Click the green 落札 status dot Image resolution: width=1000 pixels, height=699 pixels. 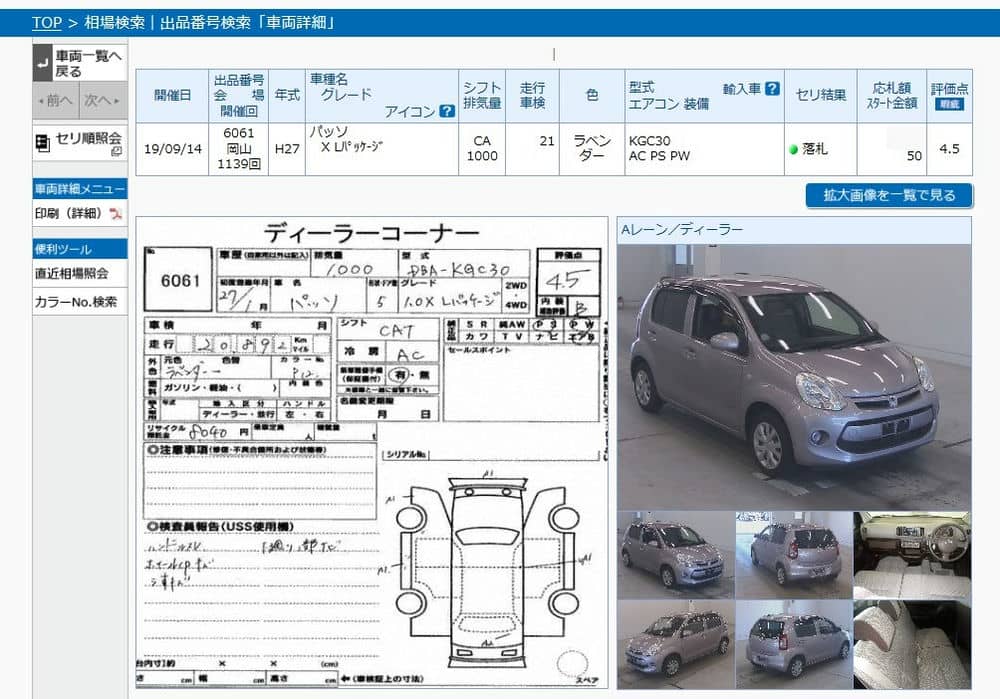[793, 149]
